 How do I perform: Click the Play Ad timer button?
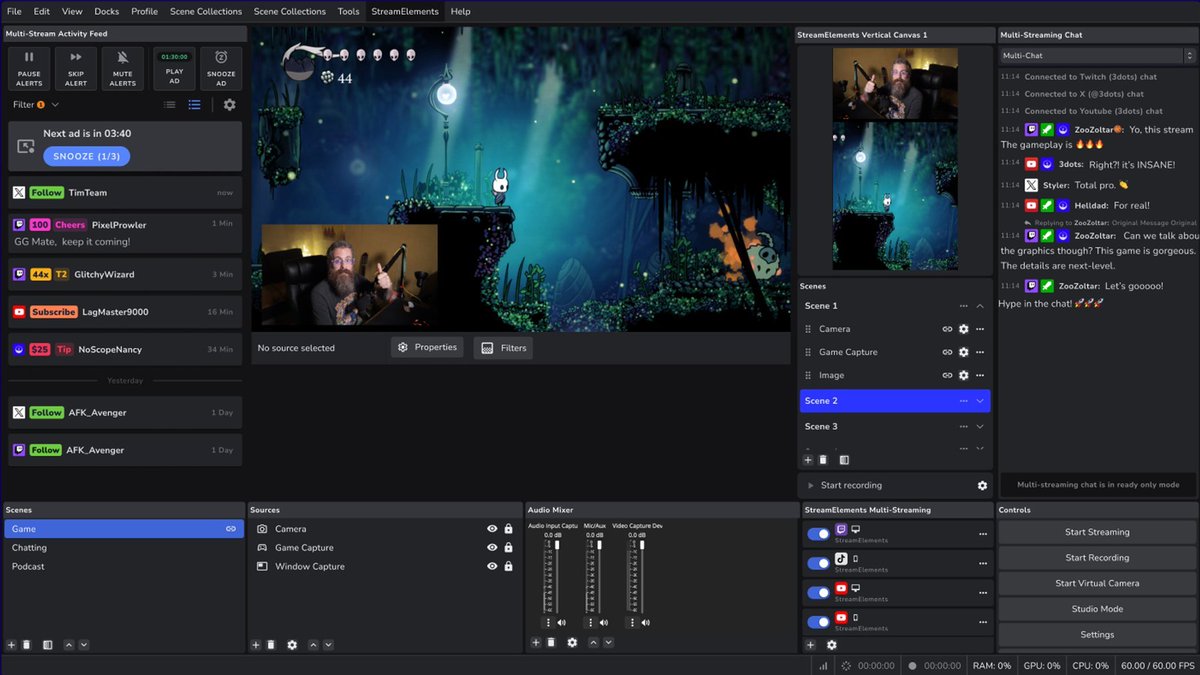click(175, 68)
